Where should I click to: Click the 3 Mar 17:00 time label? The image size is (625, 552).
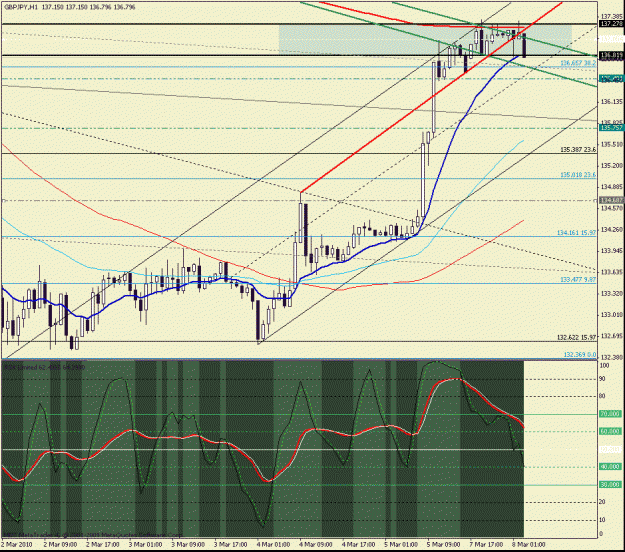click(231, 544)
